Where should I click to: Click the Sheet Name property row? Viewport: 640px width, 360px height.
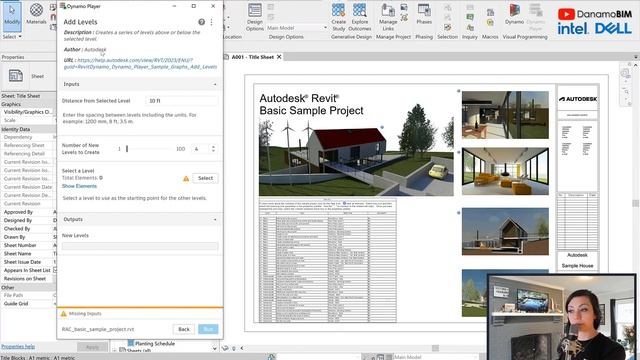pos(28,253)
